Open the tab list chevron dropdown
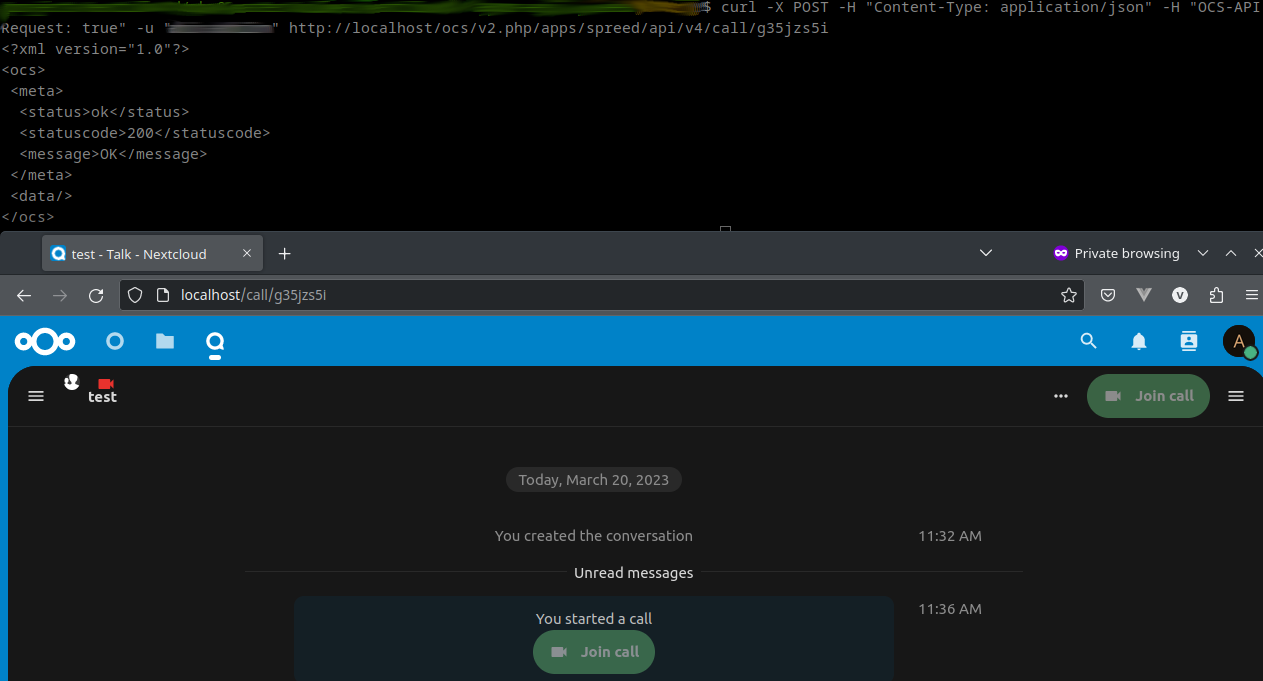The width and height of the screenshot is (1263, 681). coord(986,253)
